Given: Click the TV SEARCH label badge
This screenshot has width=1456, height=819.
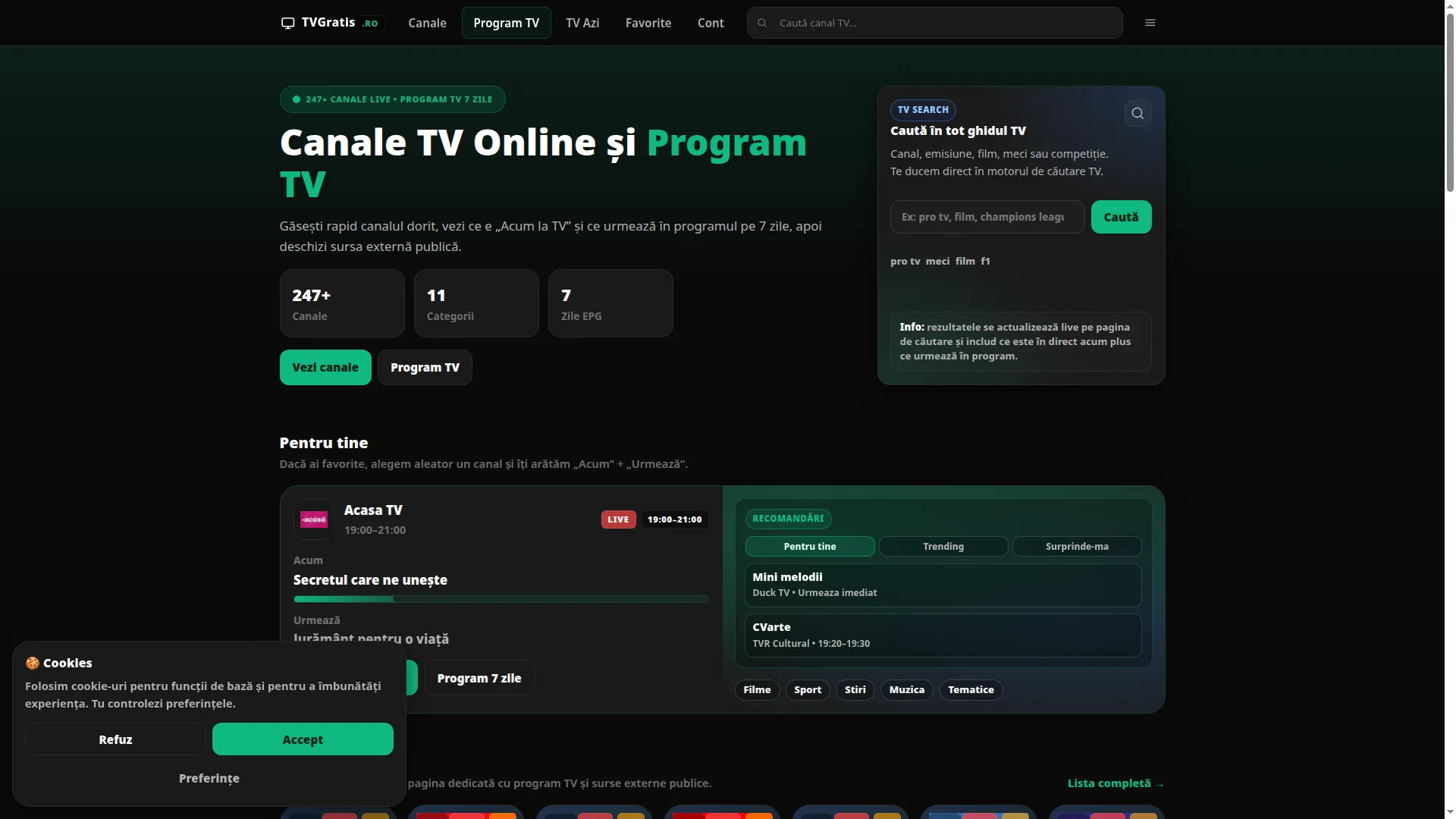Looking at the screenshot, I should tap(923, 110).
